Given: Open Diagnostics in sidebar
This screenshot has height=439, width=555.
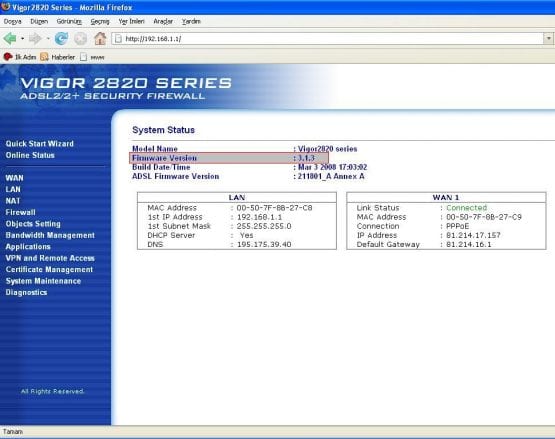Looking at the screenshot, I should pos(26,292).
